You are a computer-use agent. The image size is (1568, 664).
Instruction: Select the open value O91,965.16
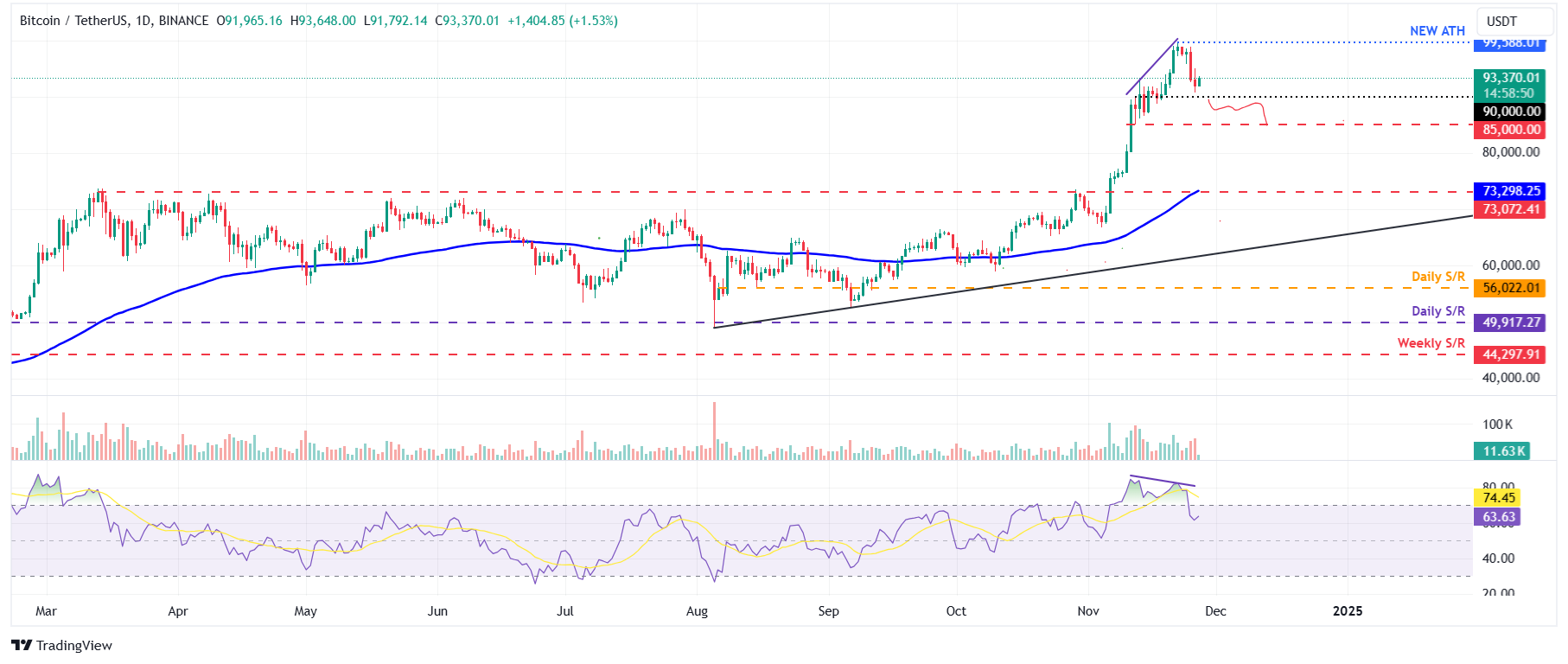coord(249,21)
